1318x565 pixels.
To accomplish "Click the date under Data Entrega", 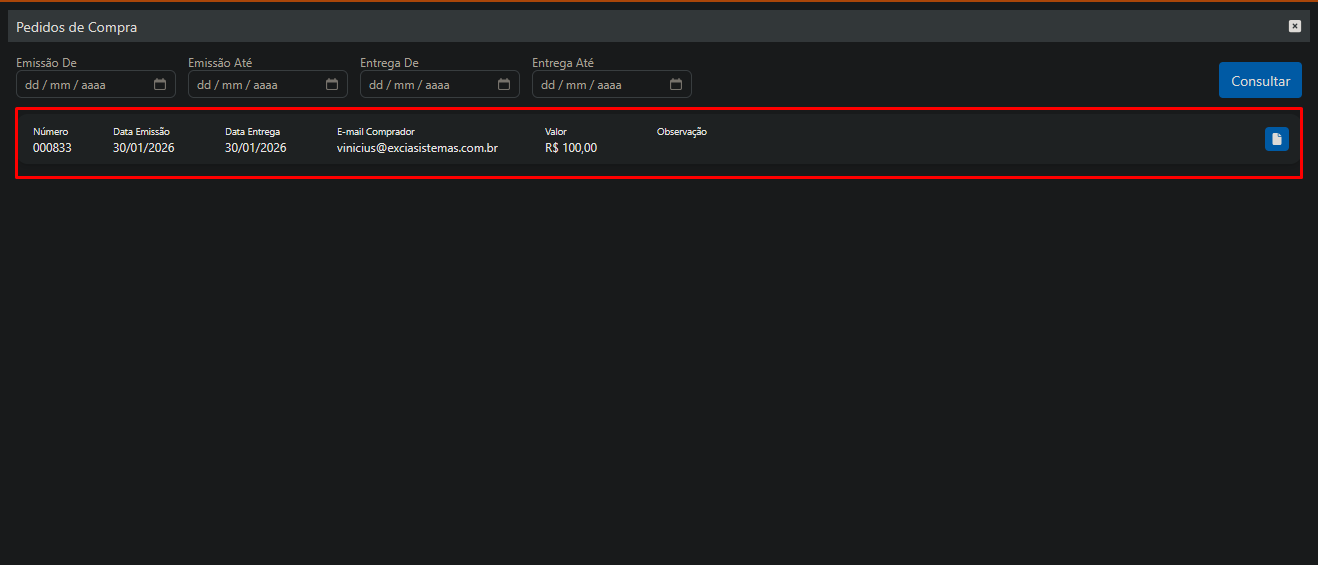I will [x=255, y=148].
